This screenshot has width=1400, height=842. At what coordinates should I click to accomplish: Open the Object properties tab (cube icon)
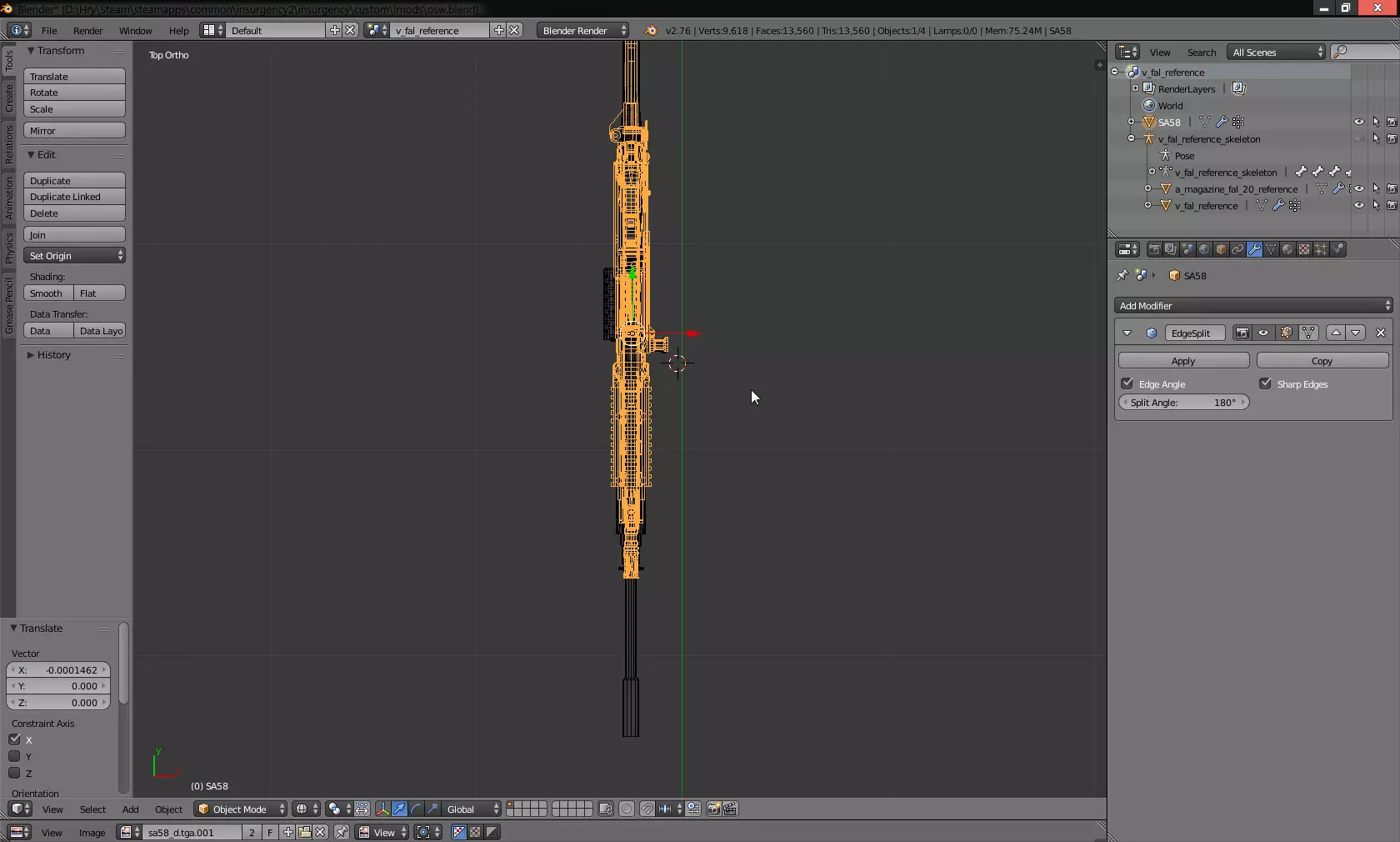tap(1221, 249)
